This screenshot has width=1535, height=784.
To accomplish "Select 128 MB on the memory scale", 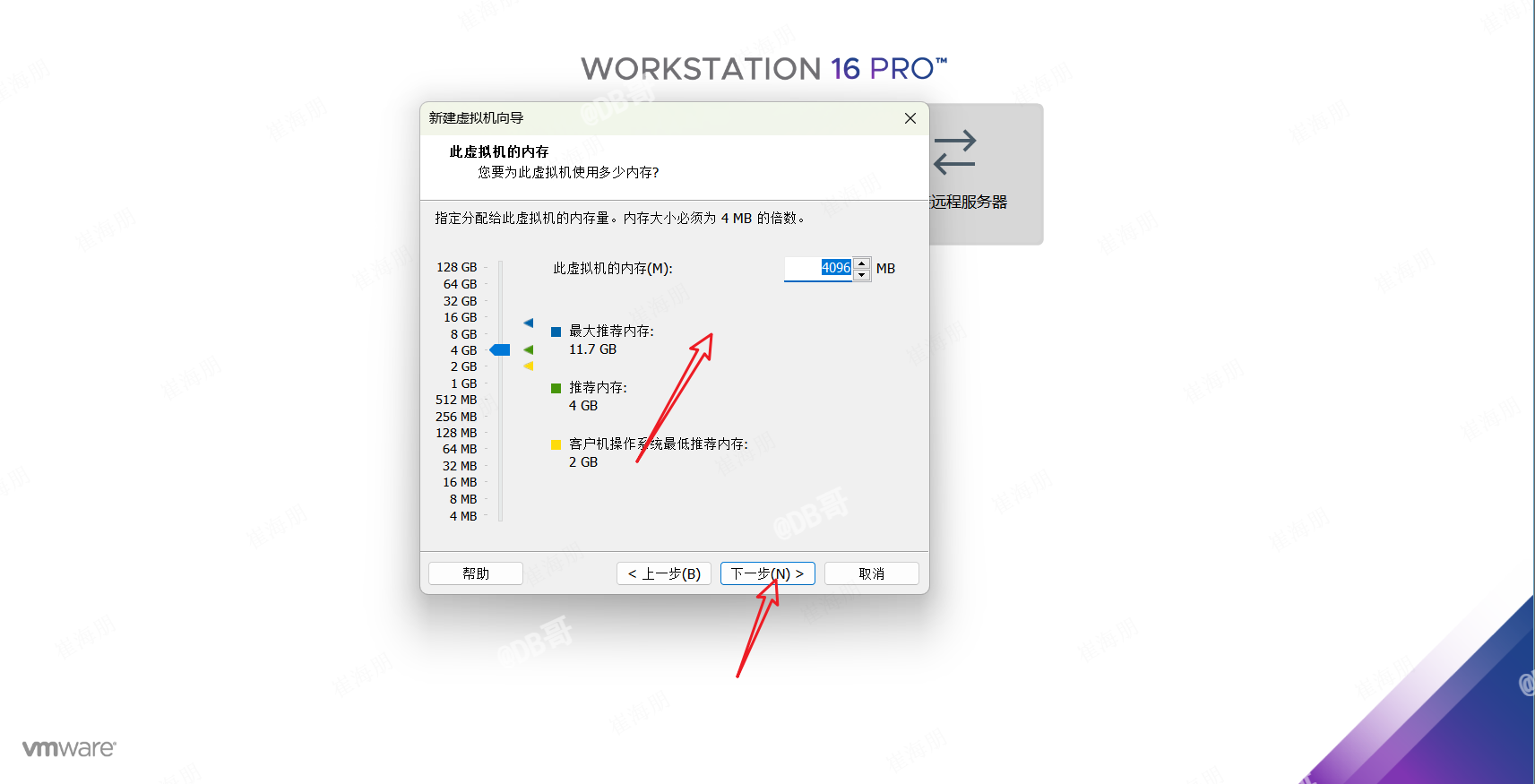I will 456,433.
